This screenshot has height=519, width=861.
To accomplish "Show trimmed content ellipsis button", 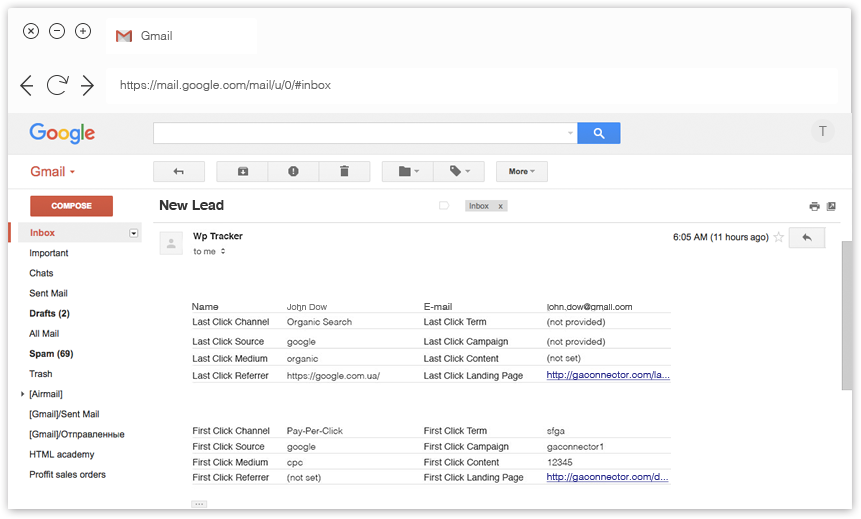I will [199, 504].
